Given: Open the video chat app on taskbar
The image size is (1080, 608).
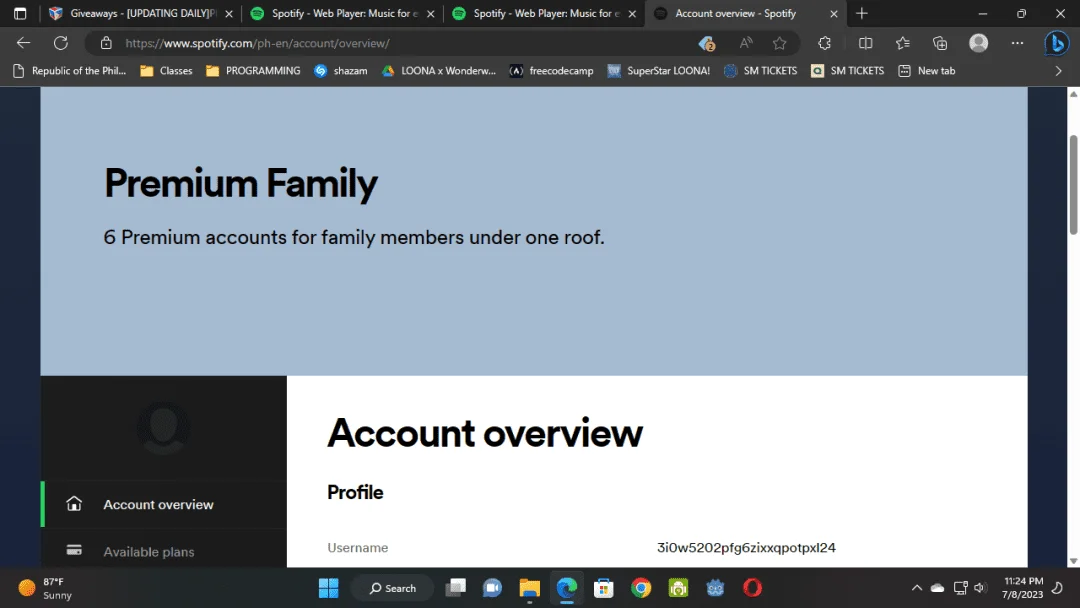Looking at the screenshot, I should (x=492, y=588).
